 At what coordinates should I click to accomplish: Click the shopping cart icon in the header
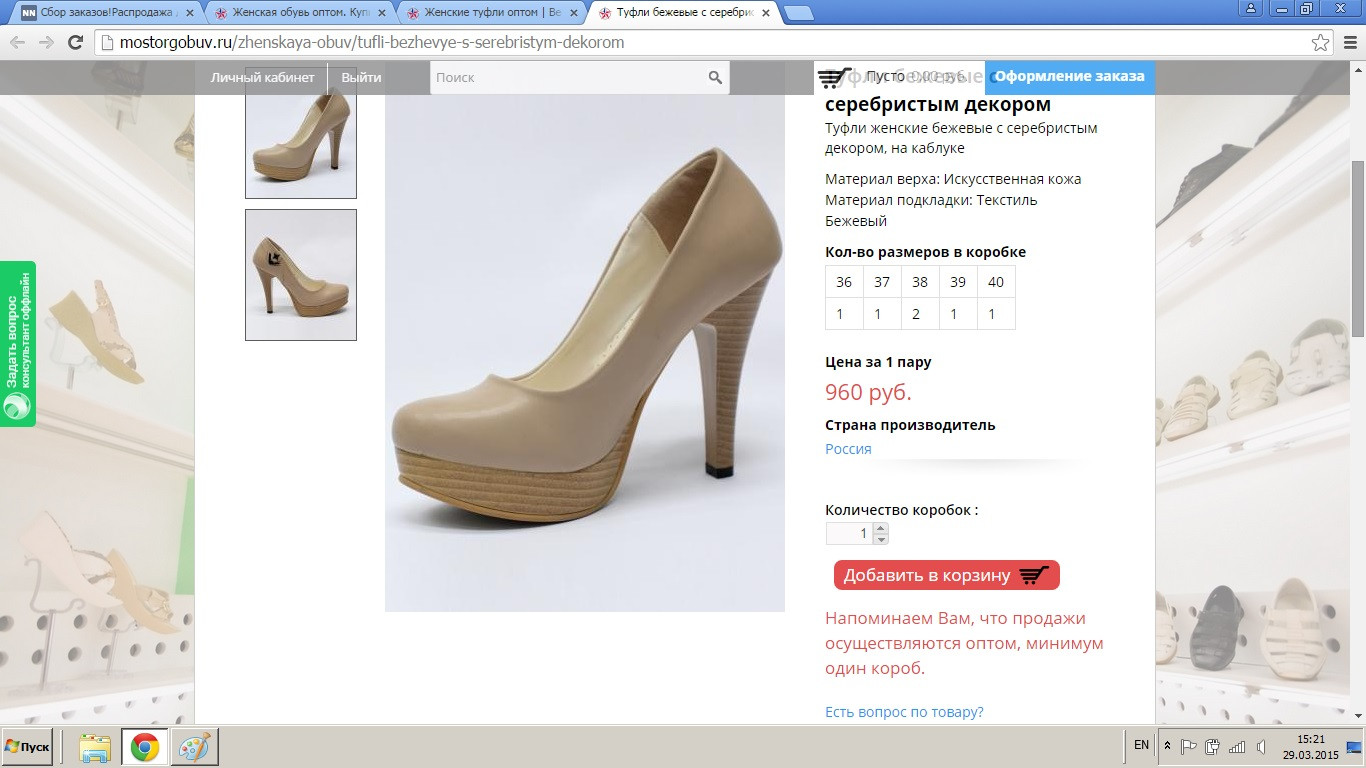click(834, 77)
